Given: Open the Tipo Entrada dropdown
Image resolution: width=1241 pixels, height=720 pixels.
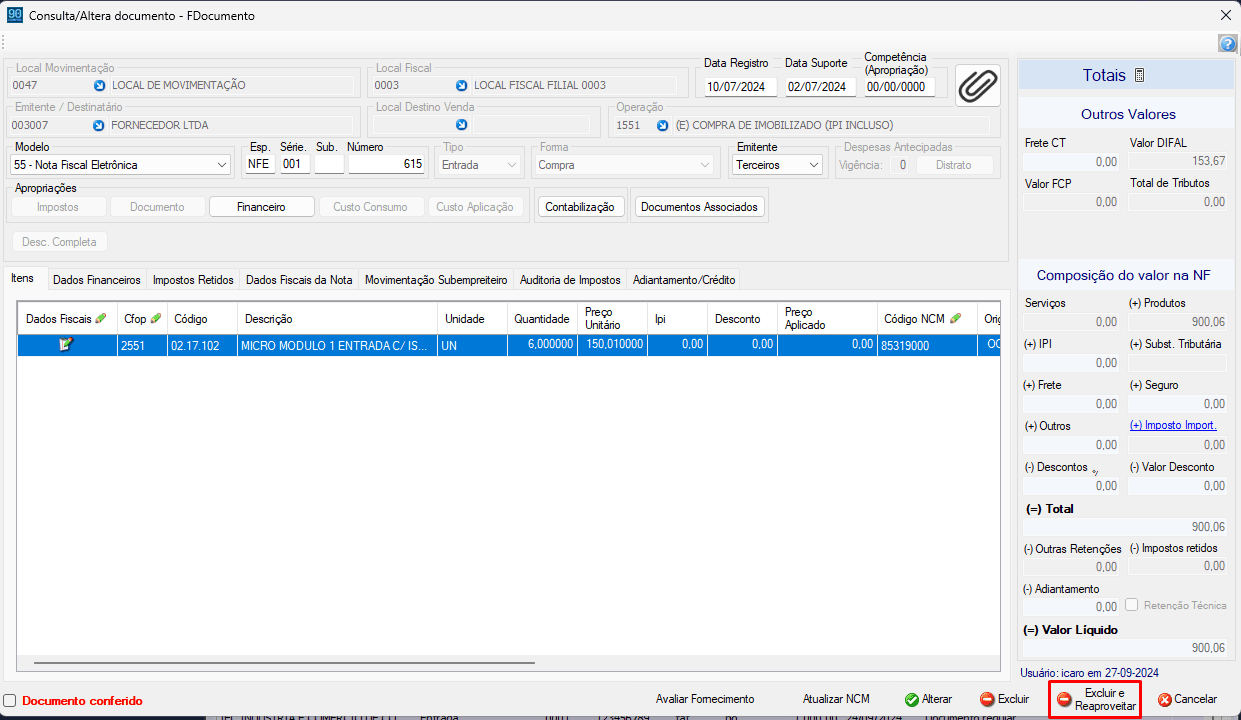Looking at the screenshot, I should pos(512,165).
